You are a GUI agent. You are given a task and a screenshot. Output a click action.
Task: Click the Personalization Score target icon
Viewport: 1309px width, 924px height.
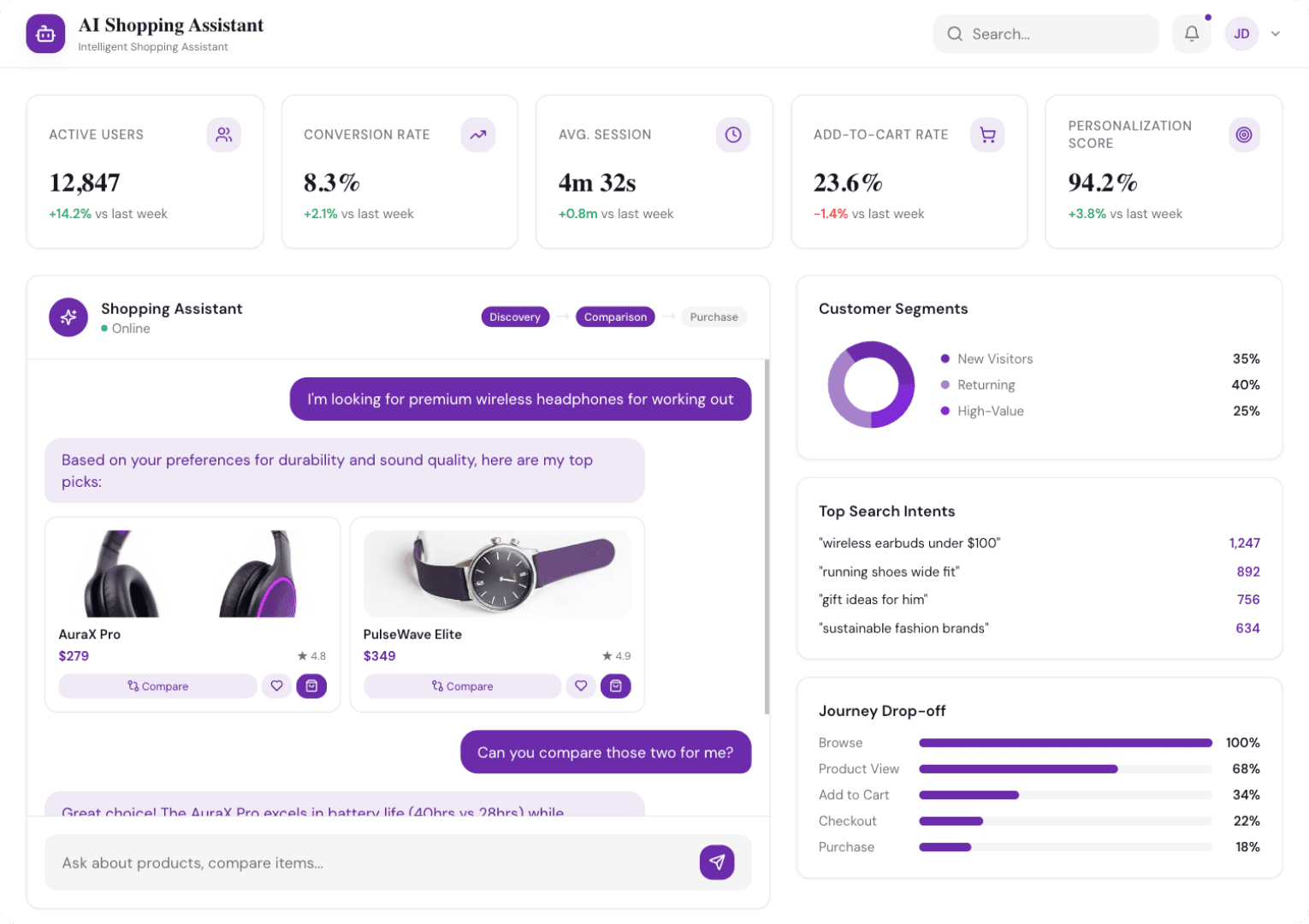point(1243,134)
